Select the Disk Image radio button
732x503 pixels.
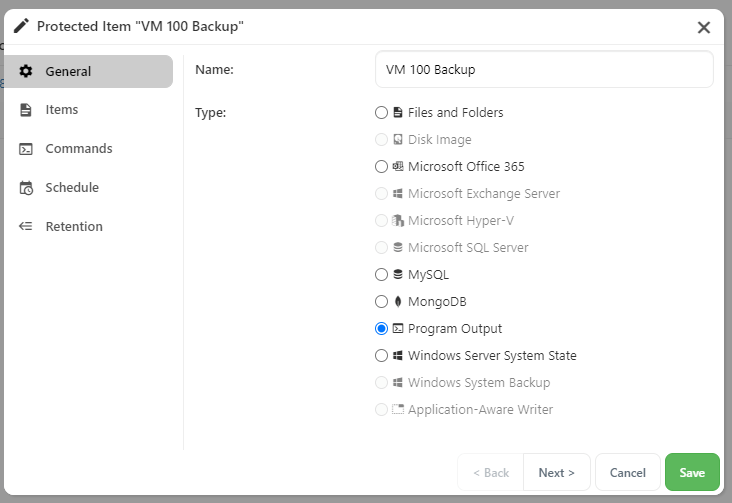point(381,139)
